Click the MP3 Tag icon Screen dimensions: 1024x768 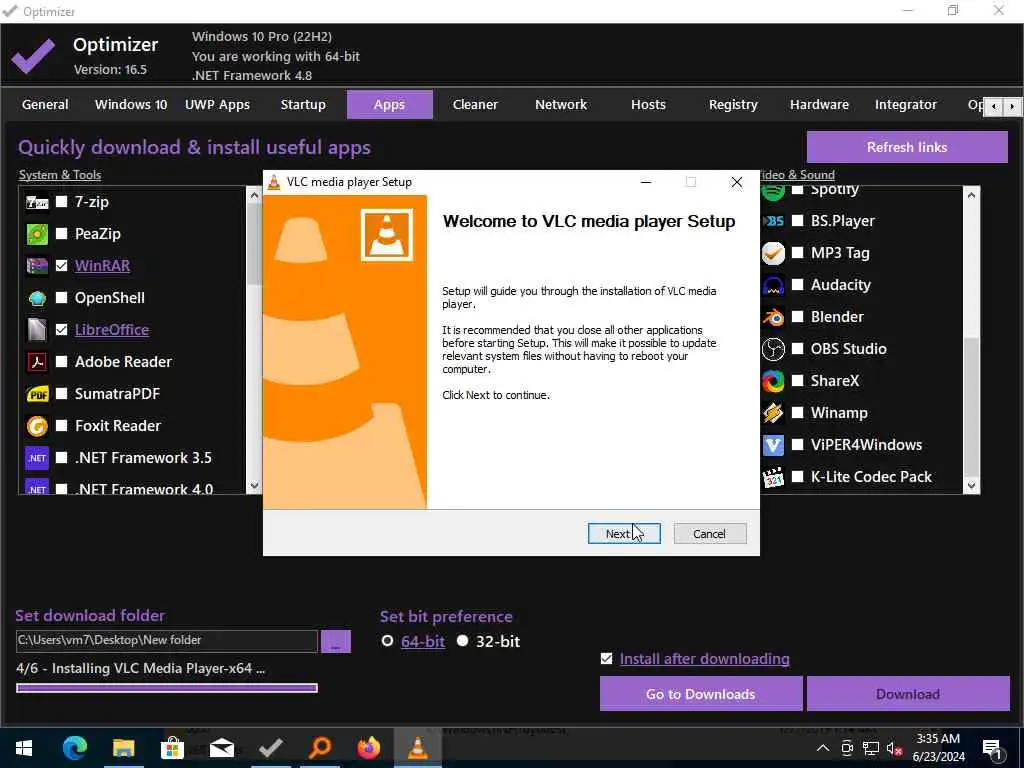(x=773, y=253)
